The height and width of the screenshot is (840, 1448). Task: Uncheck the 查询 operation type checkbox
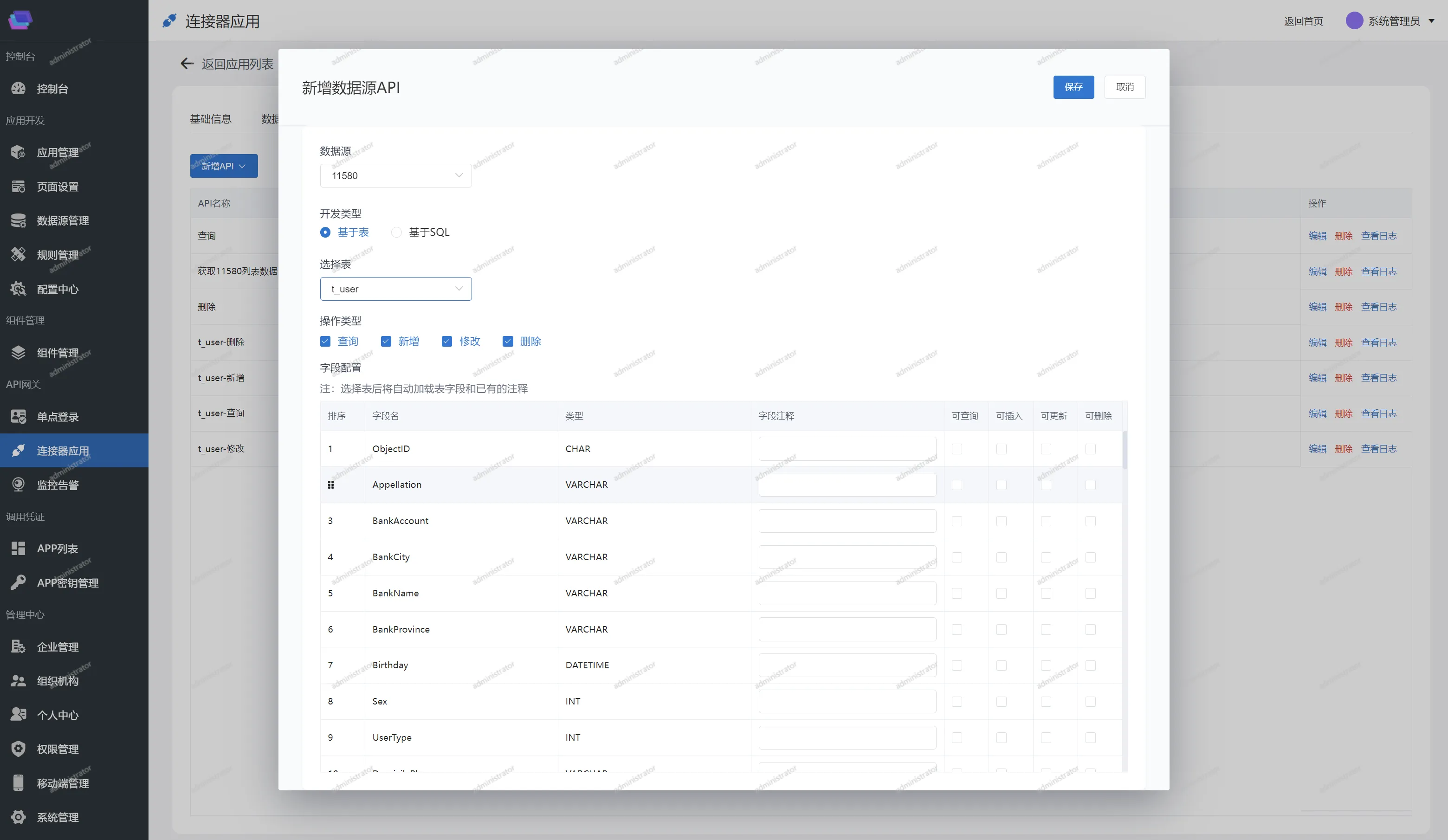pyautogui.click(x=325, y=341)
